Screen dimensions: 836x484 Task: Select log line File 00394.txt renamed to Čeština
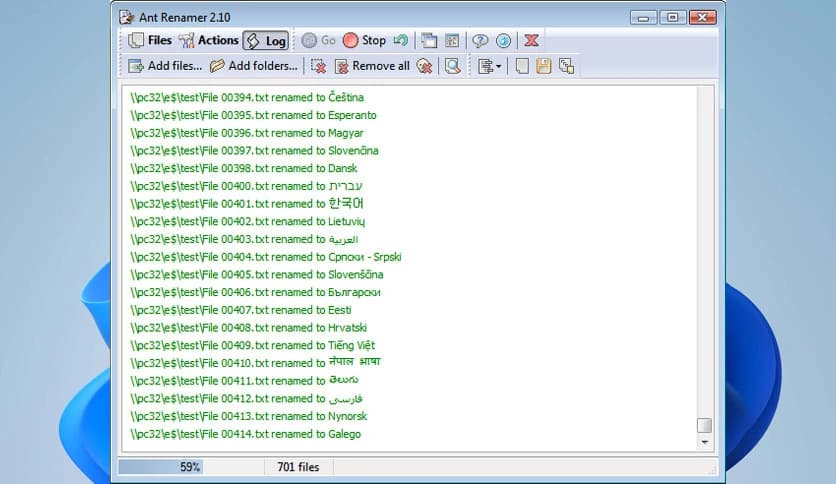pyautogui.click(x=247, y=98)
